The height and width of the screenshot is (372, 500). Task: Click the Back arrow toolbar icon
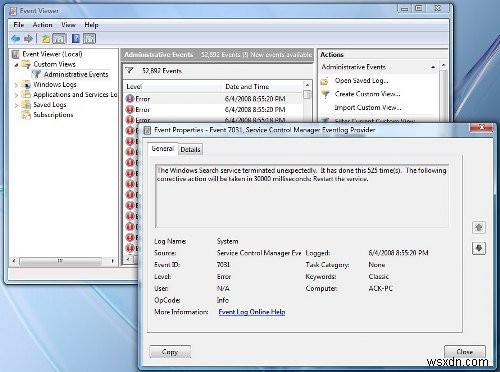[x=15, y=39]
